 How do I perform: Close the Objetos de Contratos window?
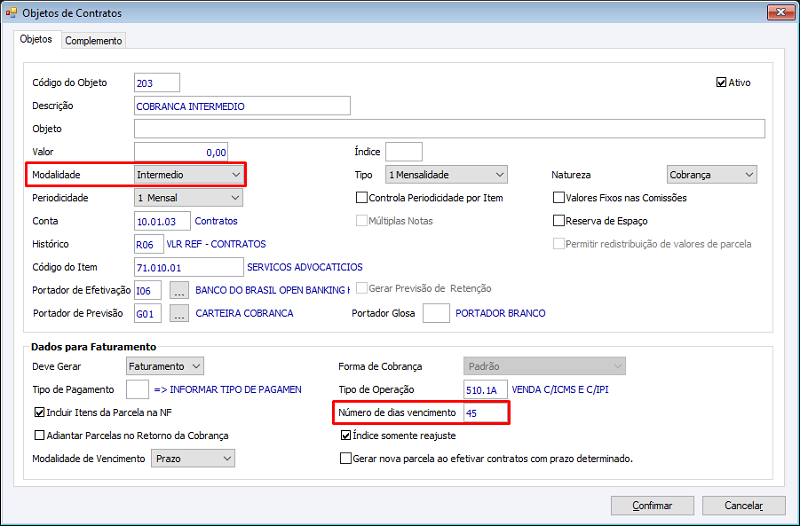pyautogui.click(x=781, y=12)
